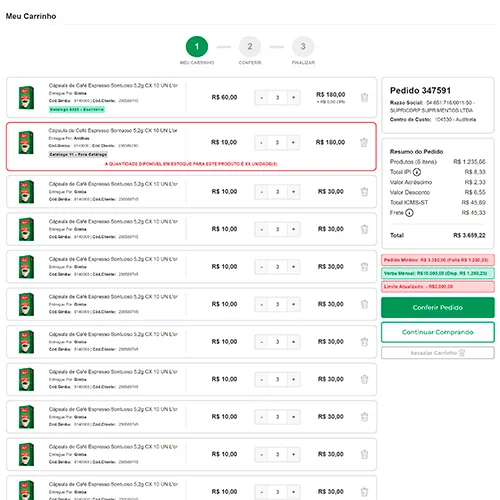Image resolution: width=500 pixels, height=500 pixels.
Task: Click the Centro de Custo Auditoria text
Action: pos(433,119)
